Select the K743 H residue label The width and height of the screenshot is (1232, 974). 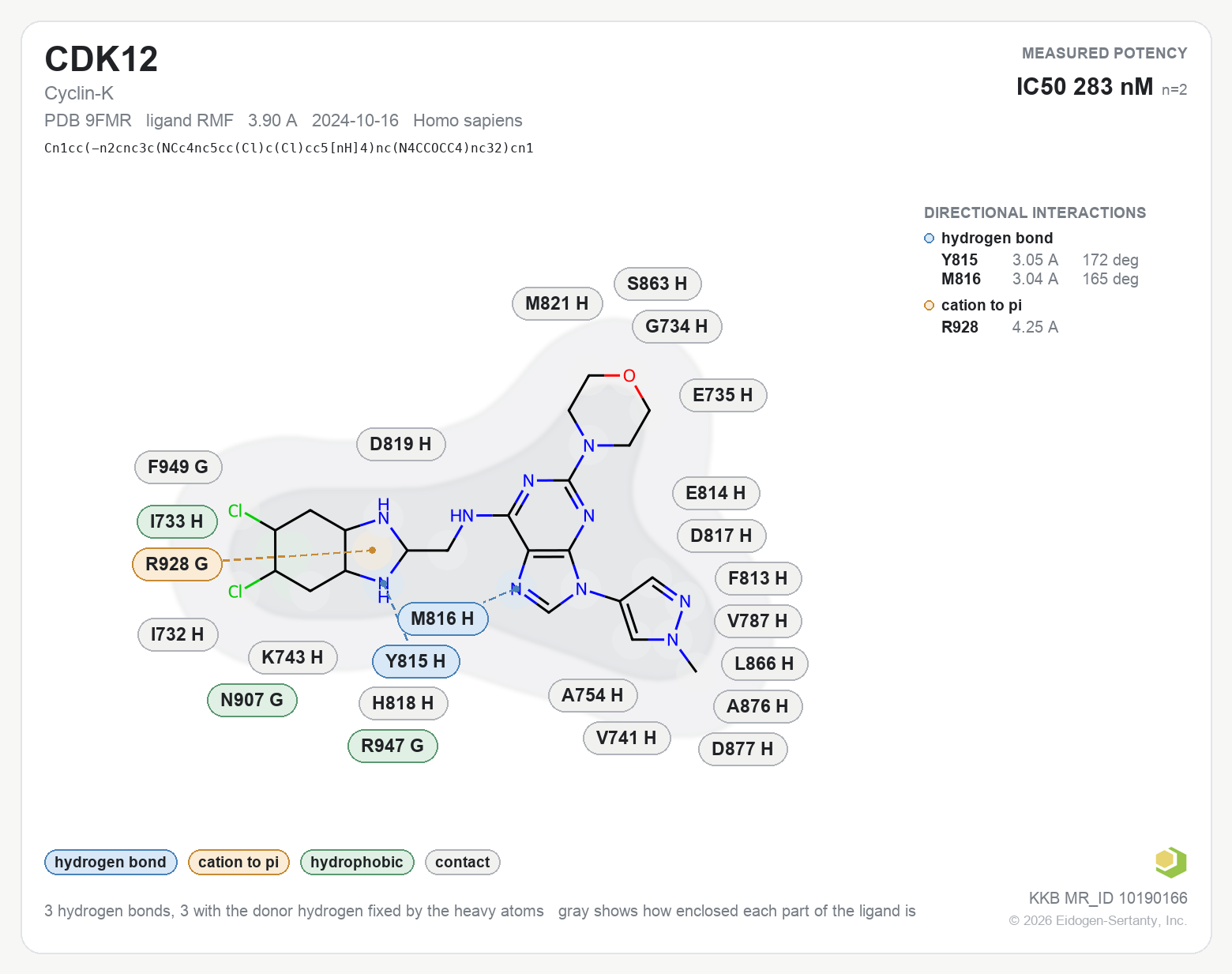pos(292,657)
